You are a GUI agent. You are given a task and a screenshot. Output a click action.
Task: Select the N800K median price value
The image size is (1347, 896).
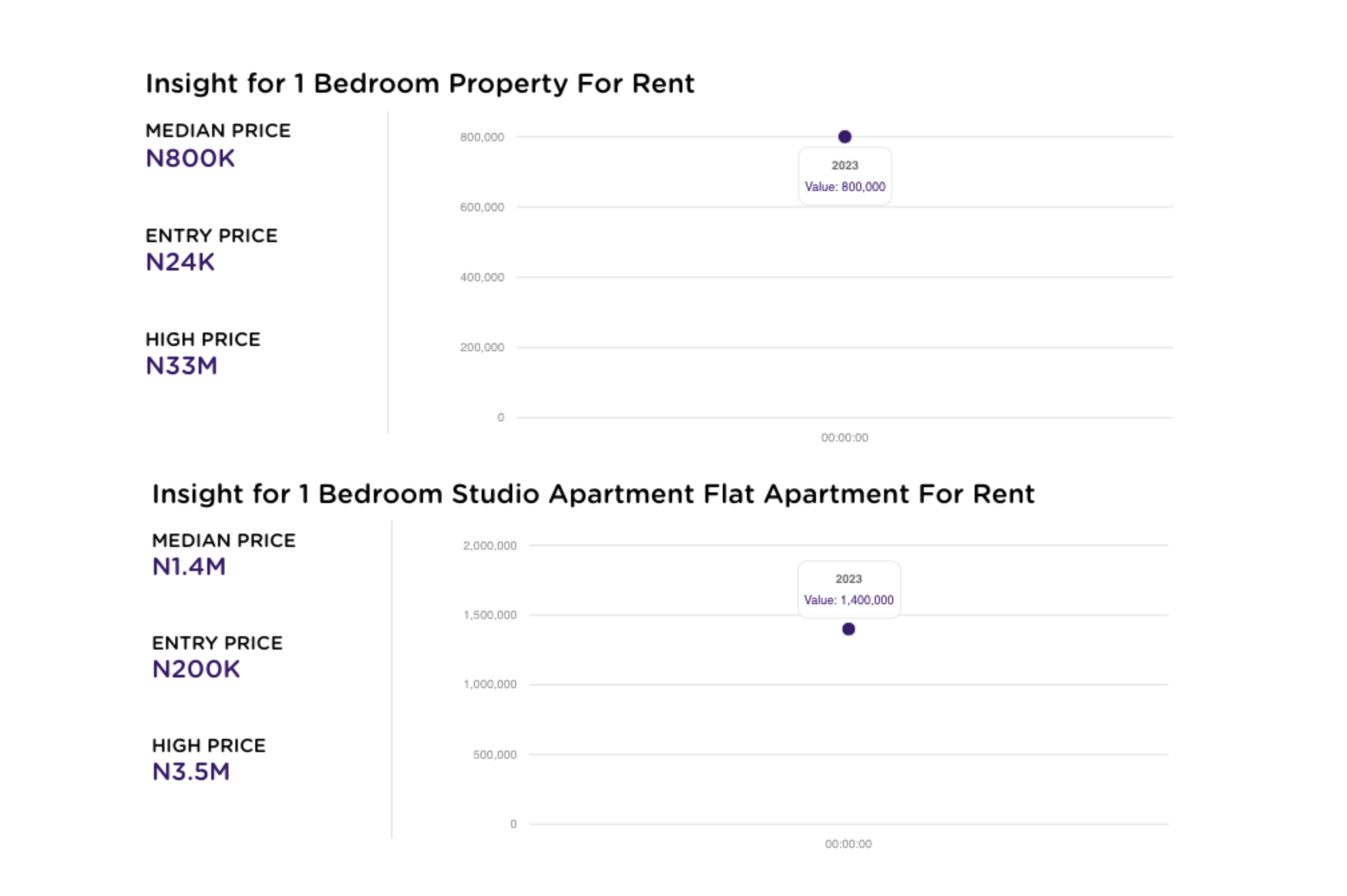click(190, 158)
